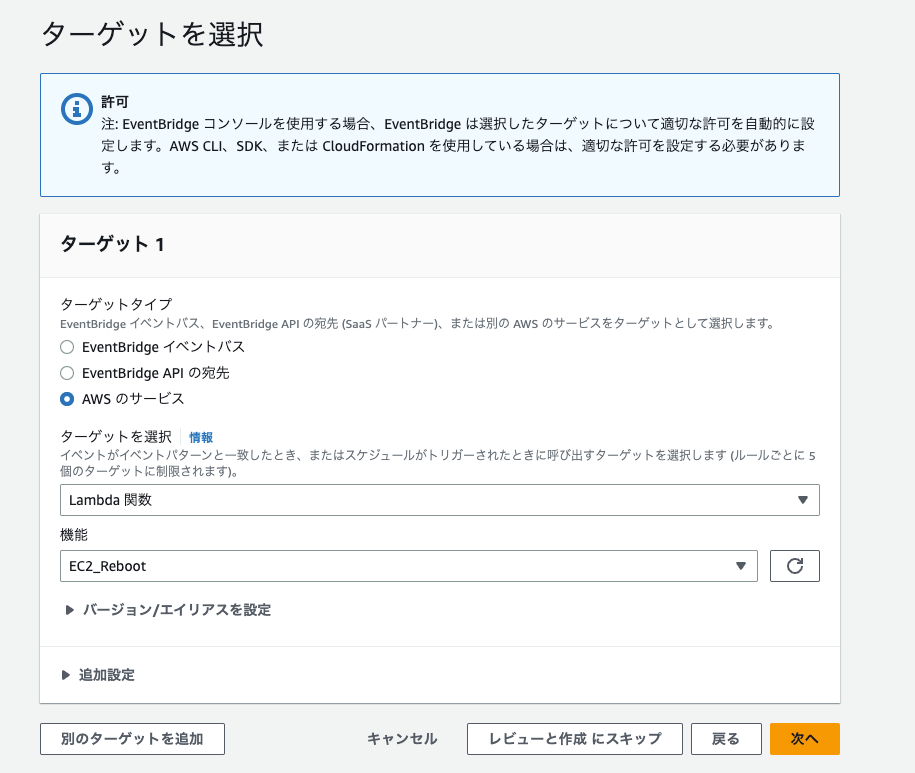
Task: Click the info icon in the 許可 notice
Action: [x=76, y=110]
